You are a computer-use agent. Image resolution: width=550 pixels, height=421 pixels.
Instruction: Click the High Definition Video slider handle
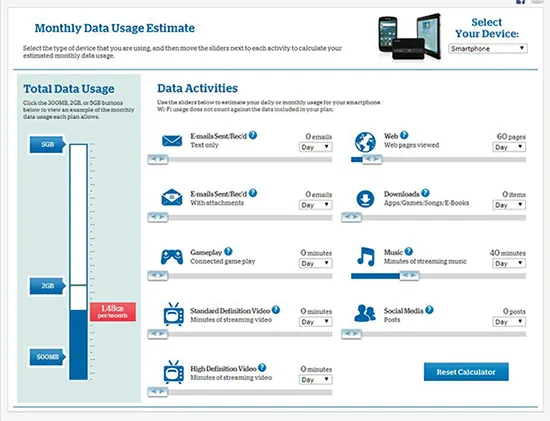pos(158,392)
